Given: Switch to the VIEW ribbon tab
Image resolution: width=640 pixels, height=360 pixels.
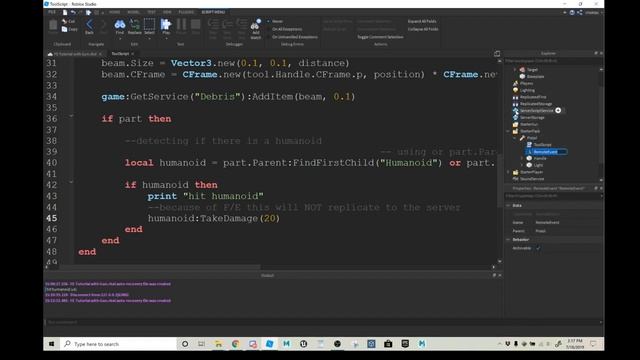Looking at the screenshot, I should (x=167, y=12).
